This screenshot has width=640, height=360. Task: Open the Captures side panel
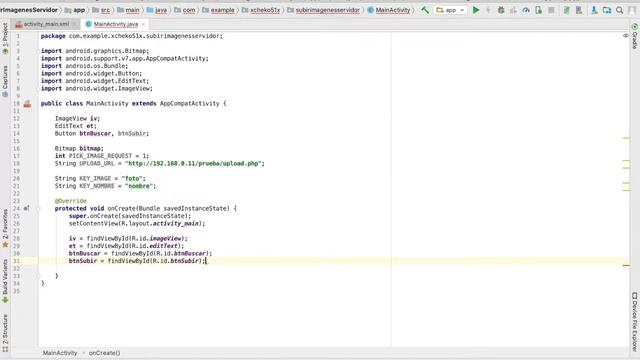pyautogui.click(x=5, y=81)
